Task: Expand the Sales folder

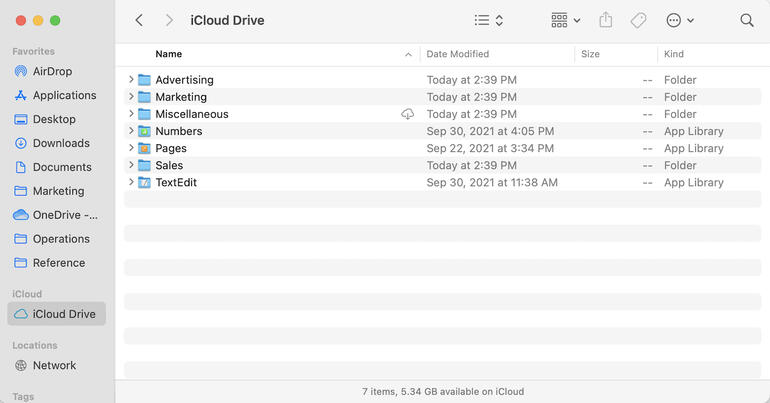Action: coord(131,165)
